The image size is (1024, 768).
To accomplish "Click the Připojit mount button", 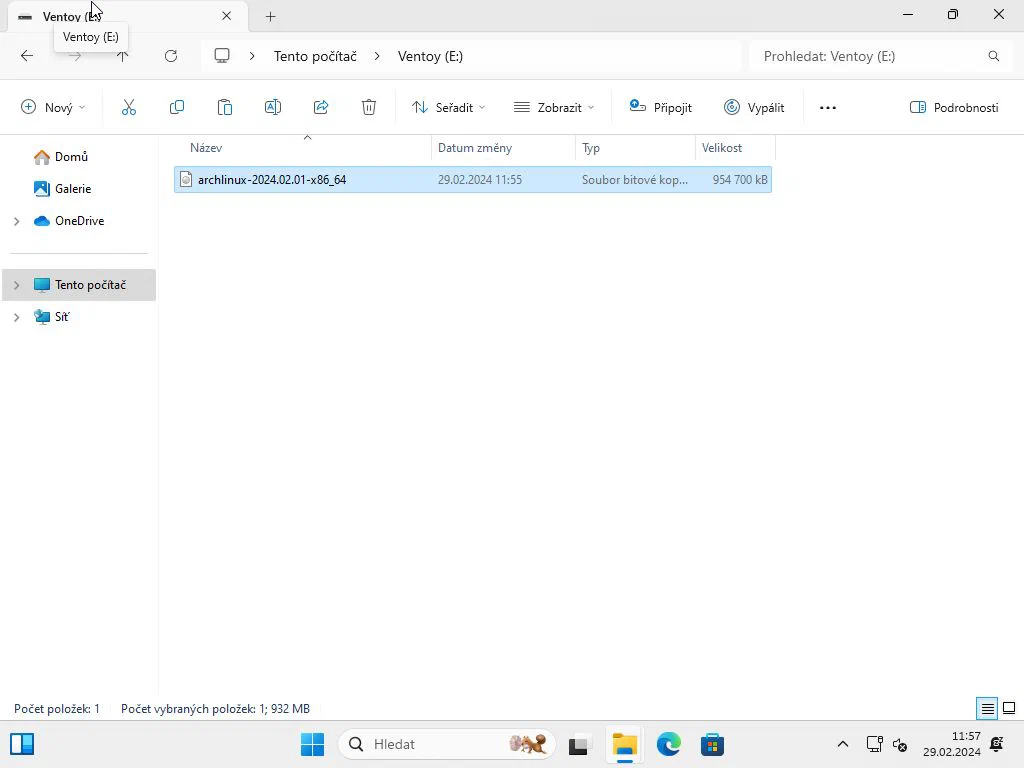I will (660, 107).
